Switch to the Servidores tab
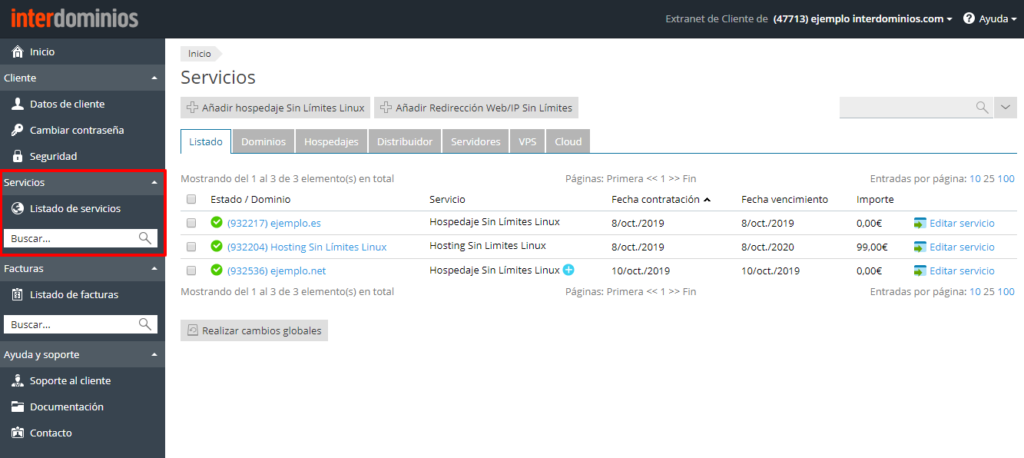Screen dimensions: 1024x458 (x=475, y=142)
